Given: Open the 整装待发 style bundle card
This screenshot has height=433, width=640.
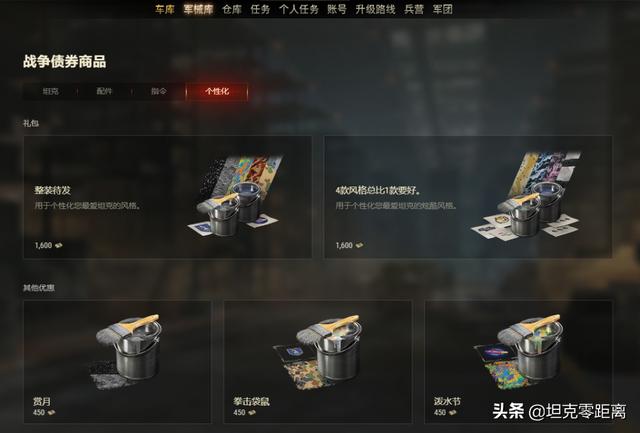Looking at the screenshot, I should click(168, 197).
